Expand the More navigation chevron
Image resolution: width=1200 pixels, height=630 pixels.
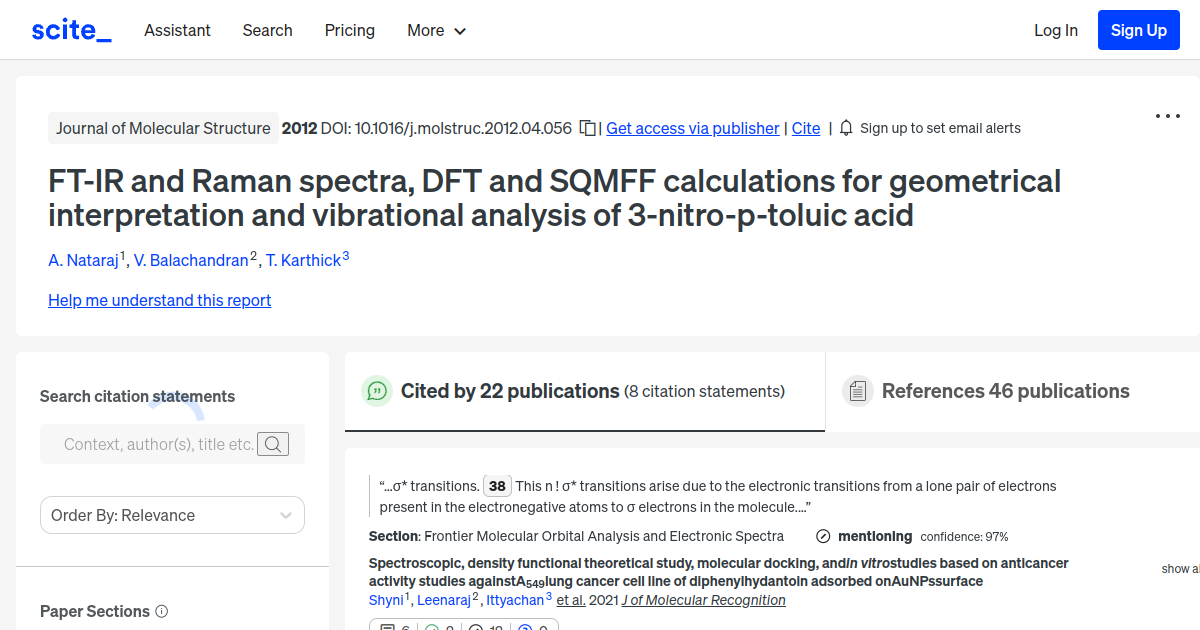tap(461, 31)
